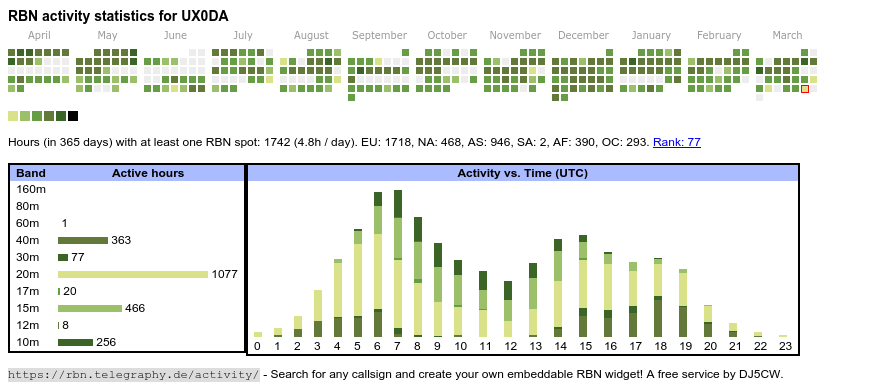Screen dimensions: 870x390
Task: Click the '30m' band label
Action: click(28, 257)
